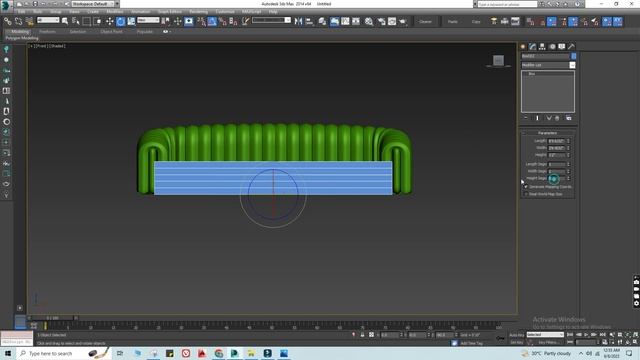Open the Rendering menu
This screenshot has height=360, width=640.
pyautogui.click(x=198, y=12)
